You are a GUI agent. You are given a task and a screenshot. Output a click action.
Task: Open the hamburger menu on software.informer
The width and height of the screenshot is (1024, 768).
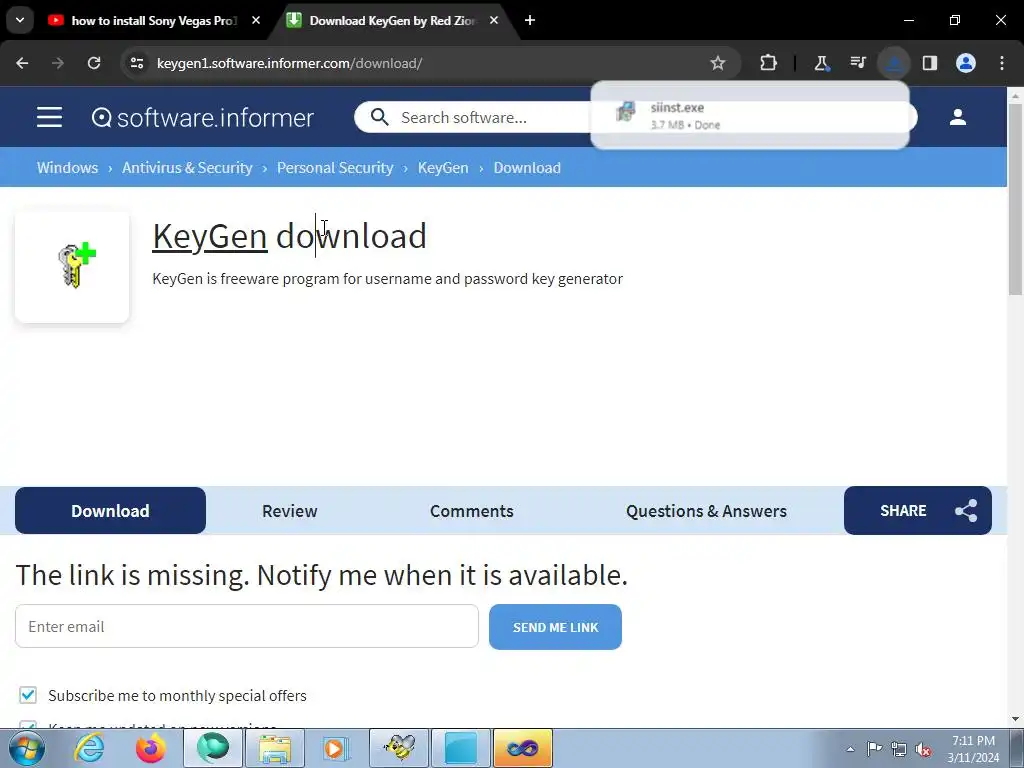49,118
